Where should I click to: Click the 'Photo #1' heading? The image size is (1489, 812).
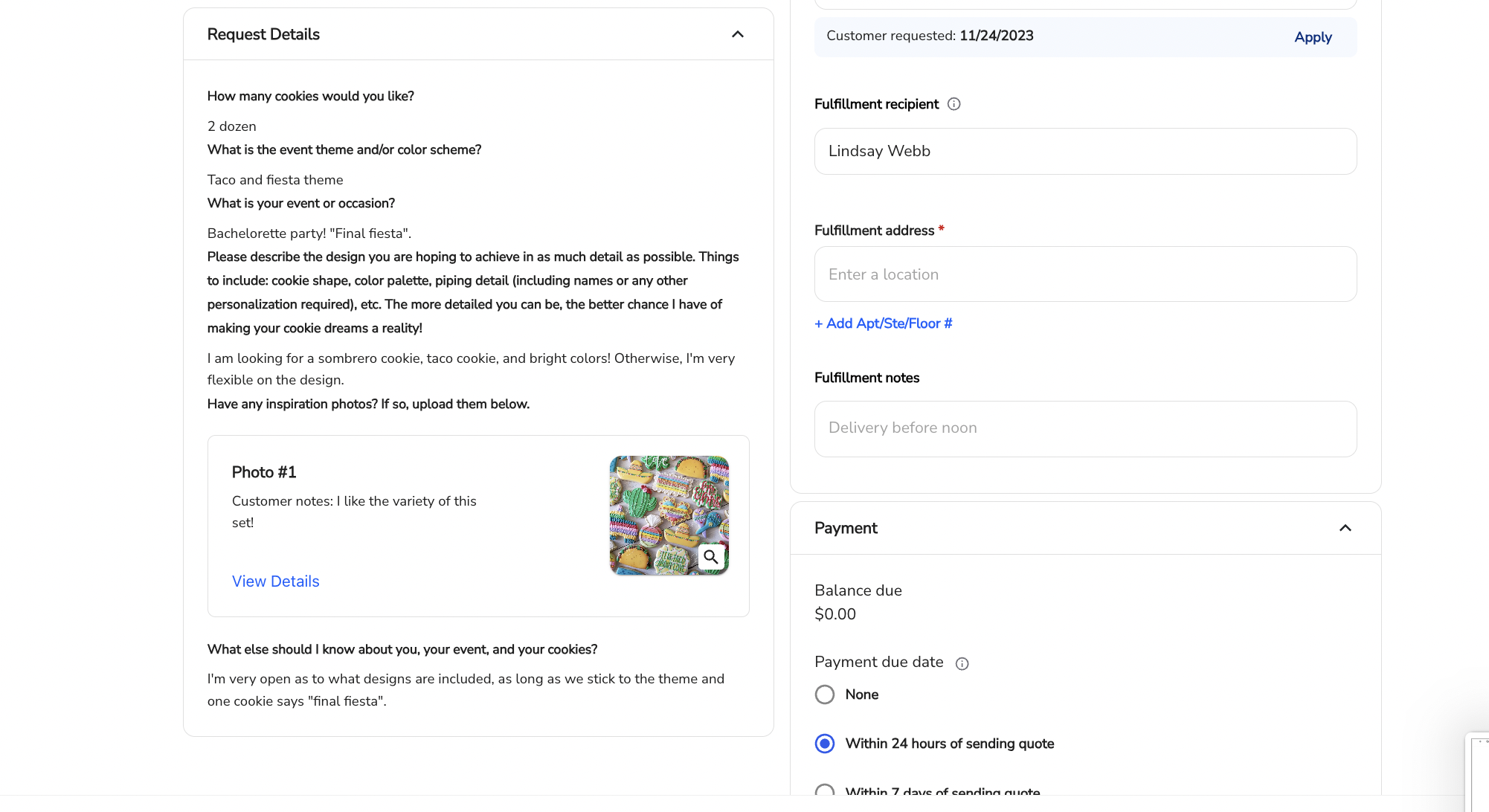pyautogui.click(x=264, y=472)
